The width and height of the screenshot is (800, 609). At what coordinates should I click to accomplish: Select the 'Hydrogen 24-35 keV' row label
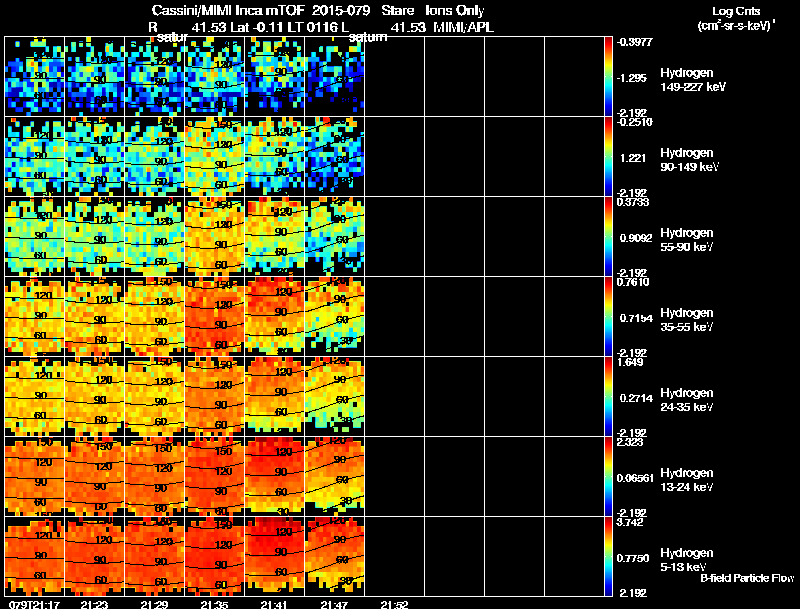687,400
